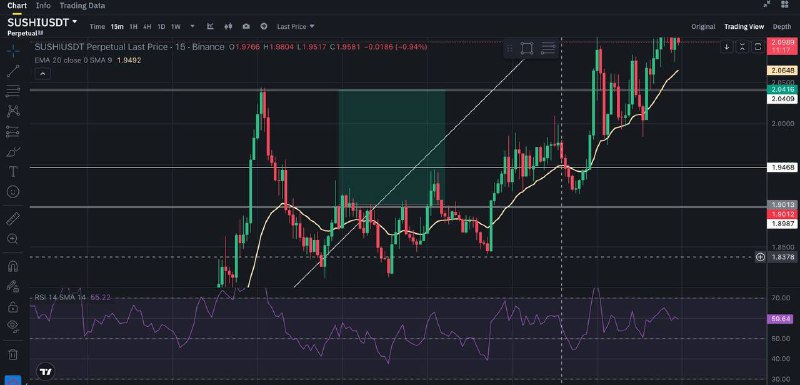The width and height of the screenshot is (800, 385).
Task: Choose the 15m timeframe
Action: 117,27
